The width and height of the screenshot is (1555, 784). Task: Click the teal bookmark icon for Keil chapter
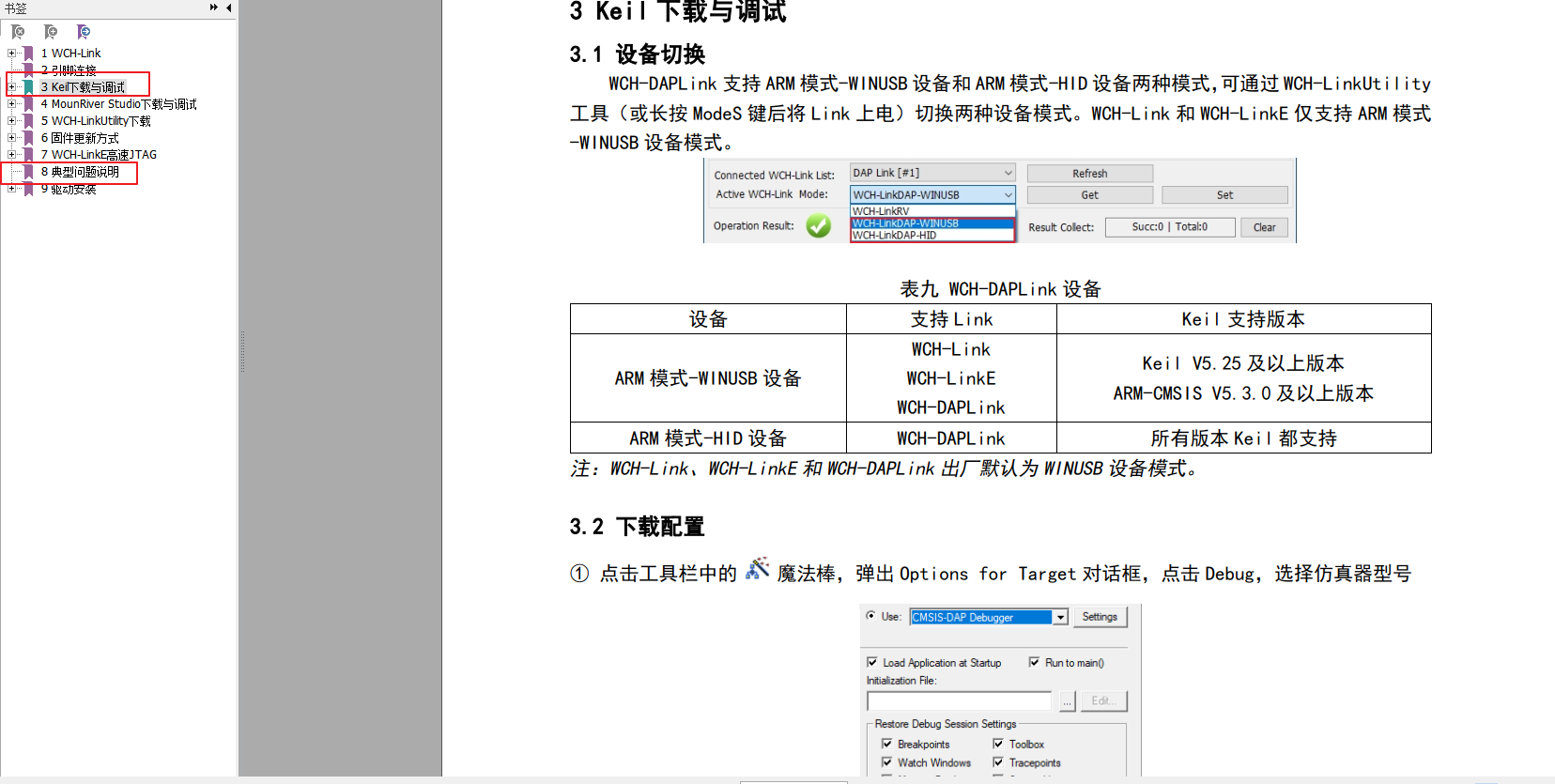tap(29, 87)
